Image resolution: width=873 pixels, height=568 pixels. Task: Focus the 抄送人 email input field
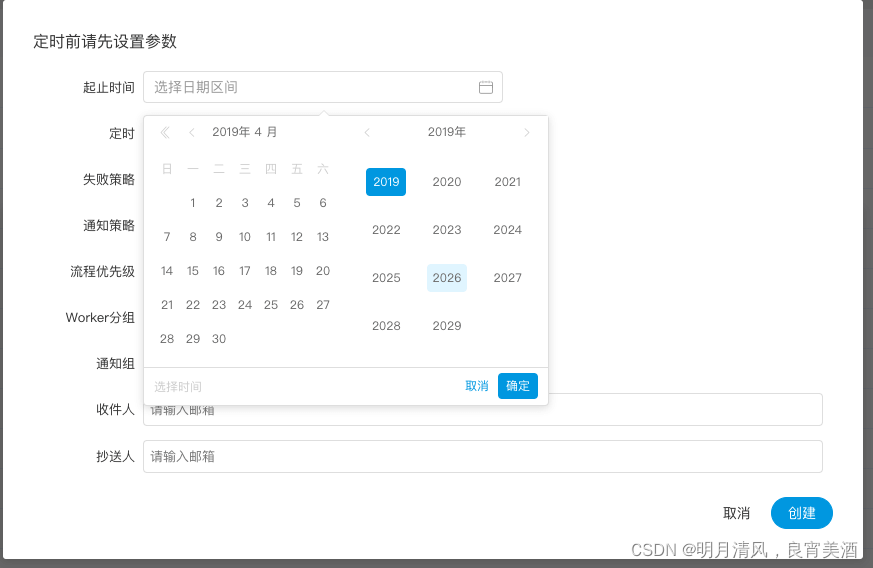click(x=483, y=457)
